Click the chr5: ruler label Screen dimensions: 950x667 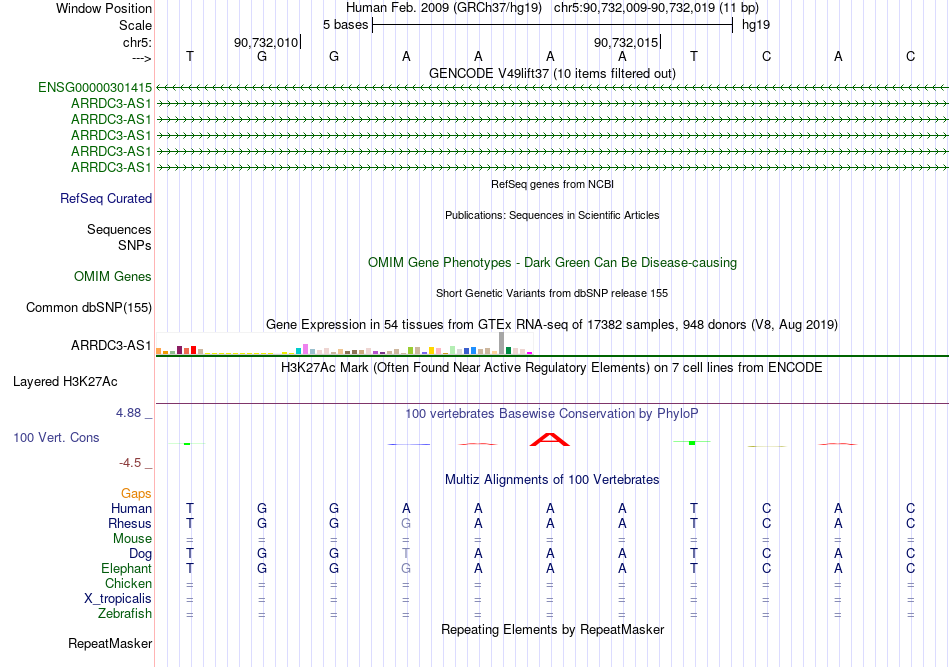(137, 42)
